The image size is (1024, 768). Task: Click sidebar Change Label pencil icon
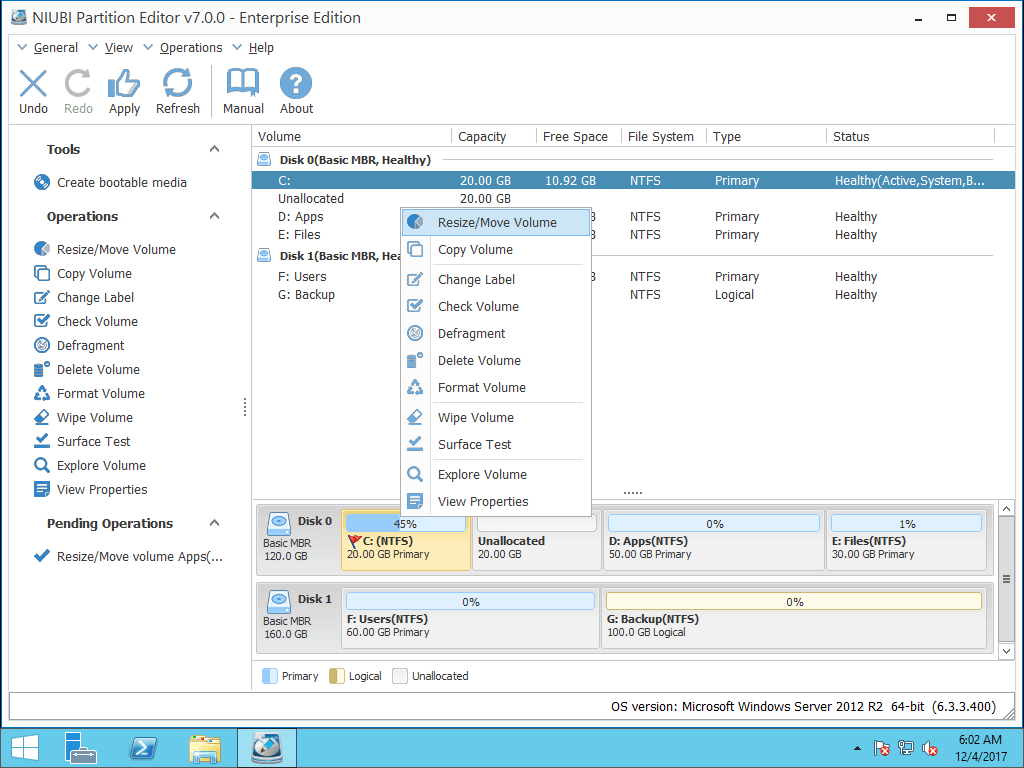click(42, 297)
